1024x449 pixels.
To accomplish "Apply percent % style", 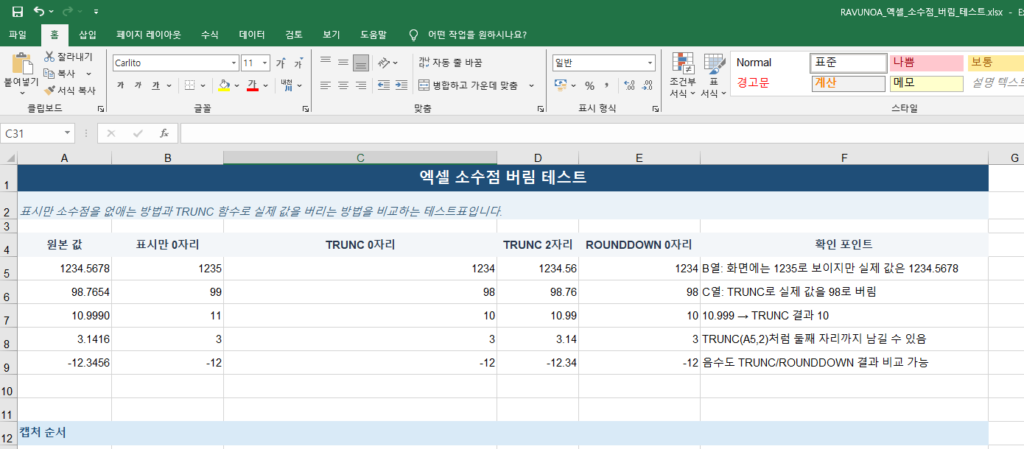I will click(589, 85).
